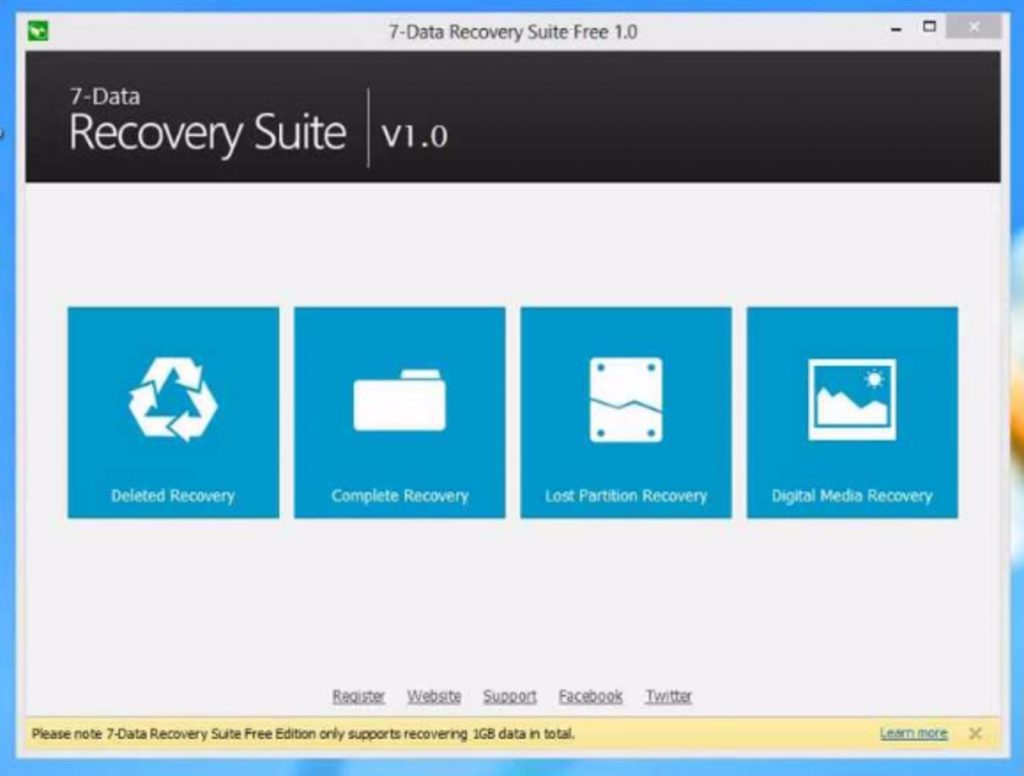Click the recycle arrows icon

click(173, 399)
